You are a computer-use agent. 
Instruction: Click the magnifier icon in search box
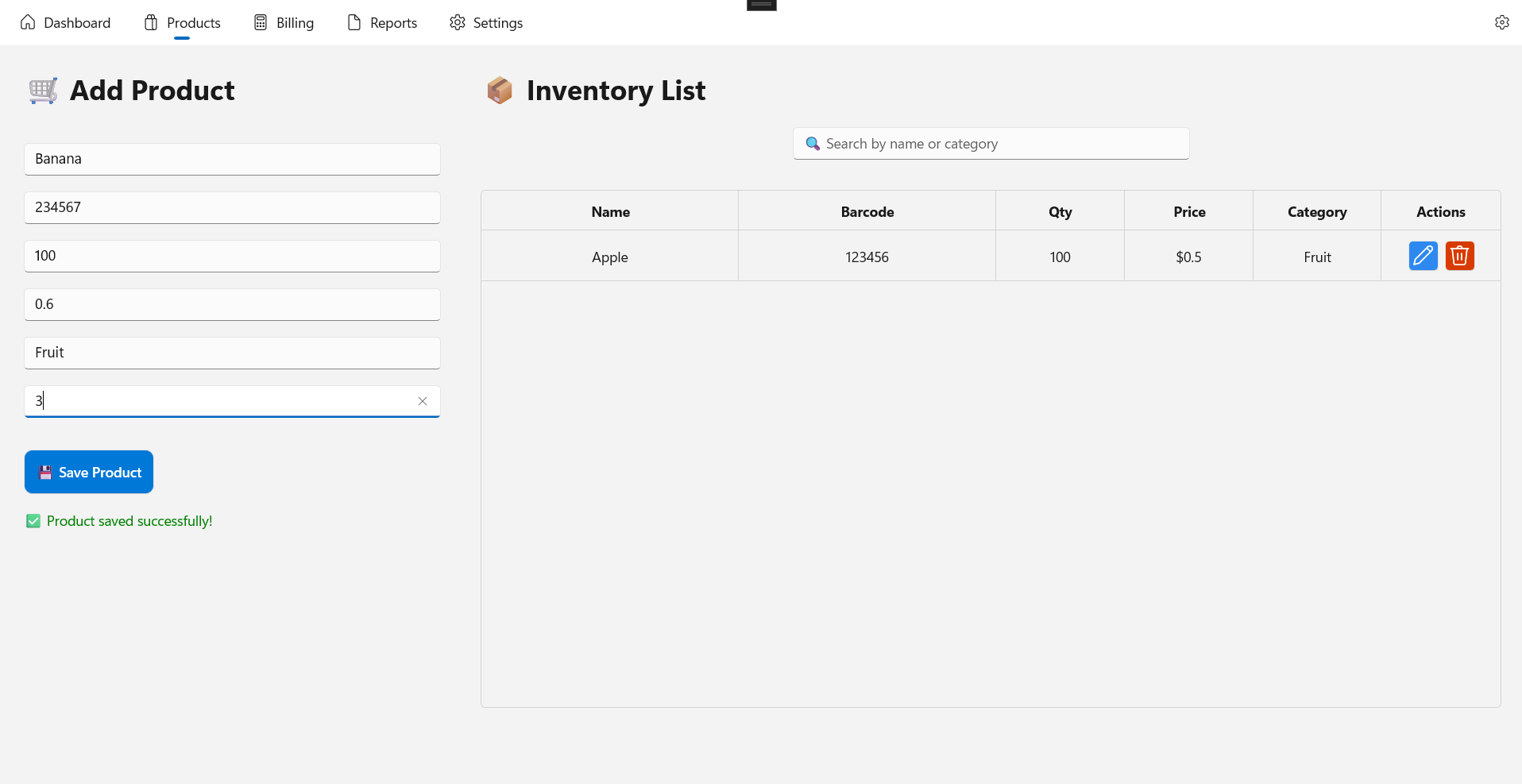click(x=813, y=144)
